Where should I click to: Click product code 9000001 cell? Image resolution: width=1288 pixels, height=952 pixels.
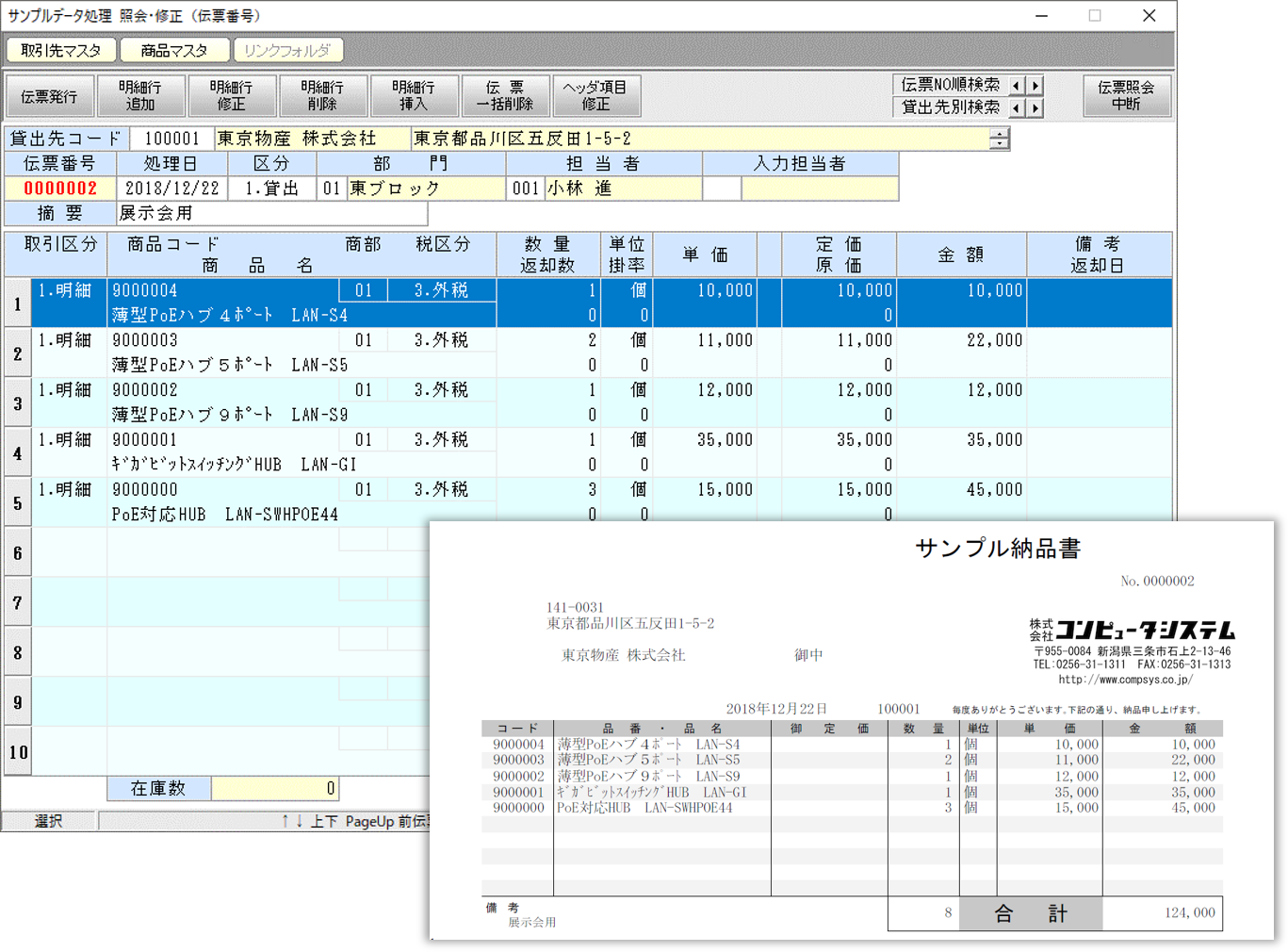[x=222, y=440]
